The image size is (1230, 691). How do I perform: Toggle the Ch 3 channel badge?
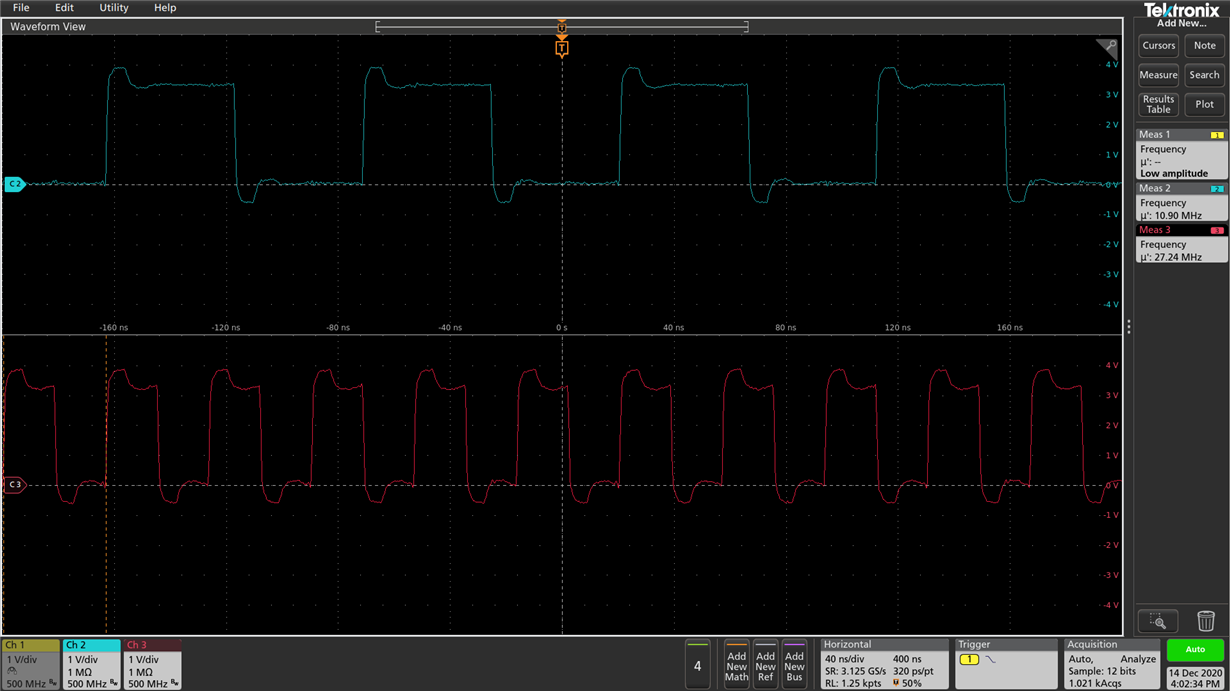pos(153,665)
